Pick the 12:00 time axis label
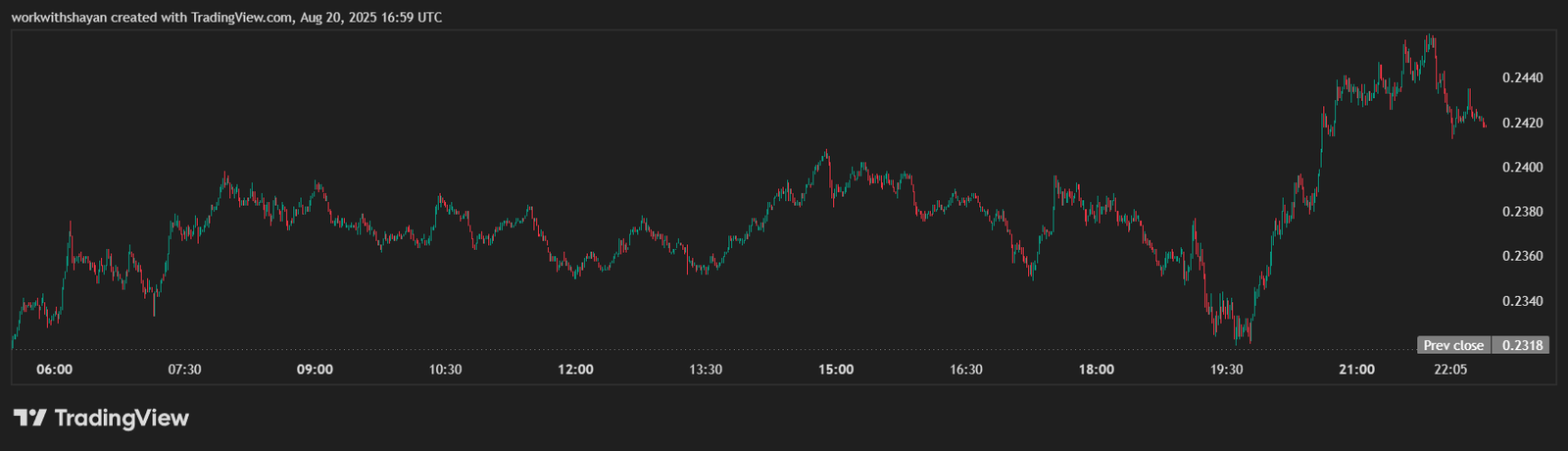1568x451 pixels. point(575,370)
